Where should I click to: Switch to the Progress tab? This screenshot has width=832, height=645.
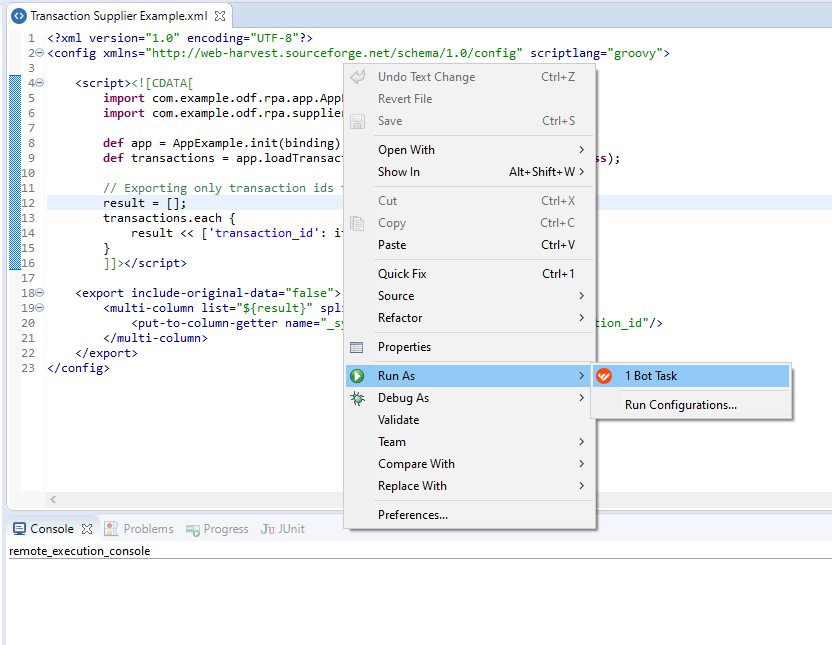click(x=217, y=529)
